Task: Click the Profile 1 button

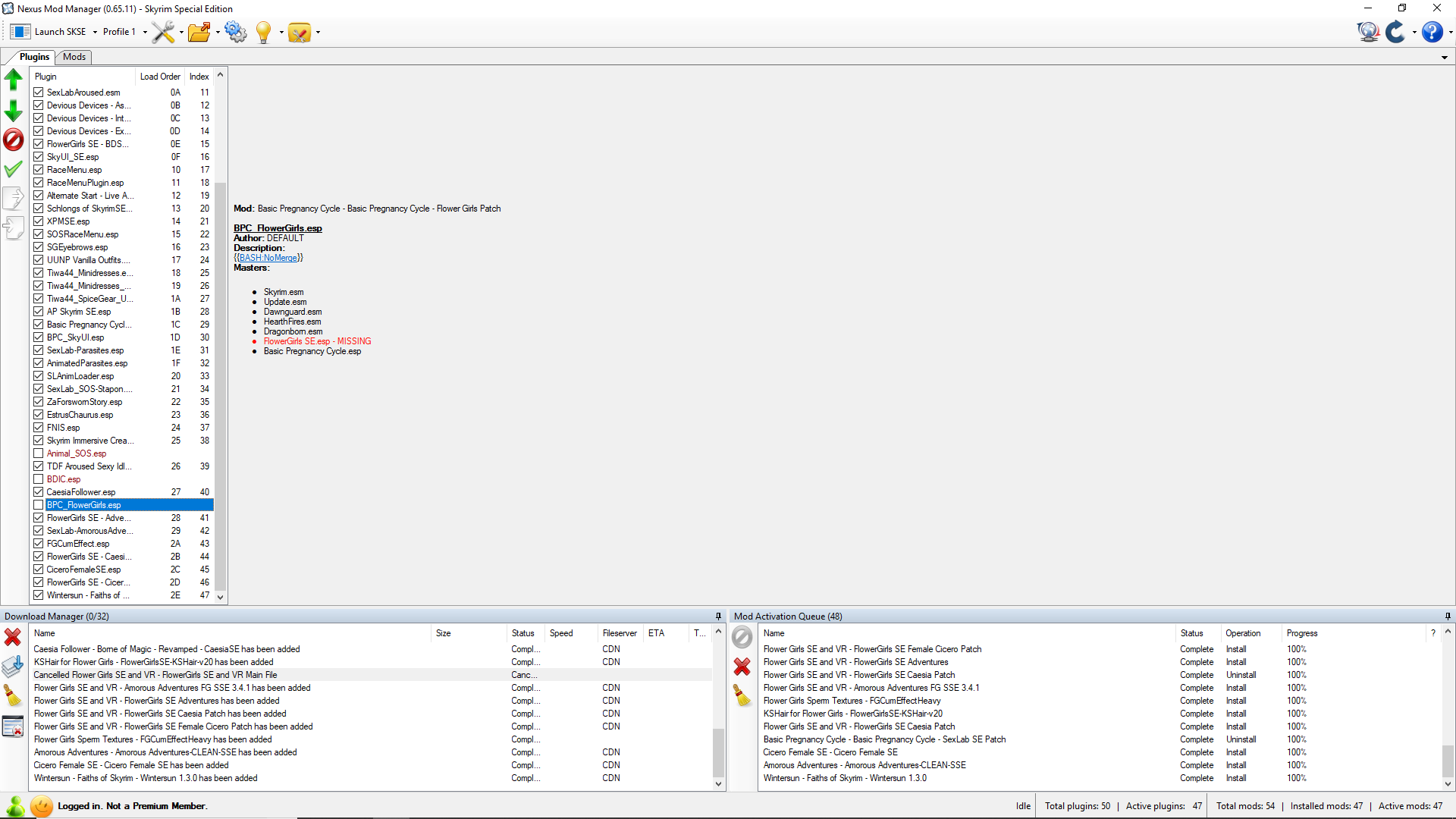Action: pyautogui.click(x=119, y=32)
